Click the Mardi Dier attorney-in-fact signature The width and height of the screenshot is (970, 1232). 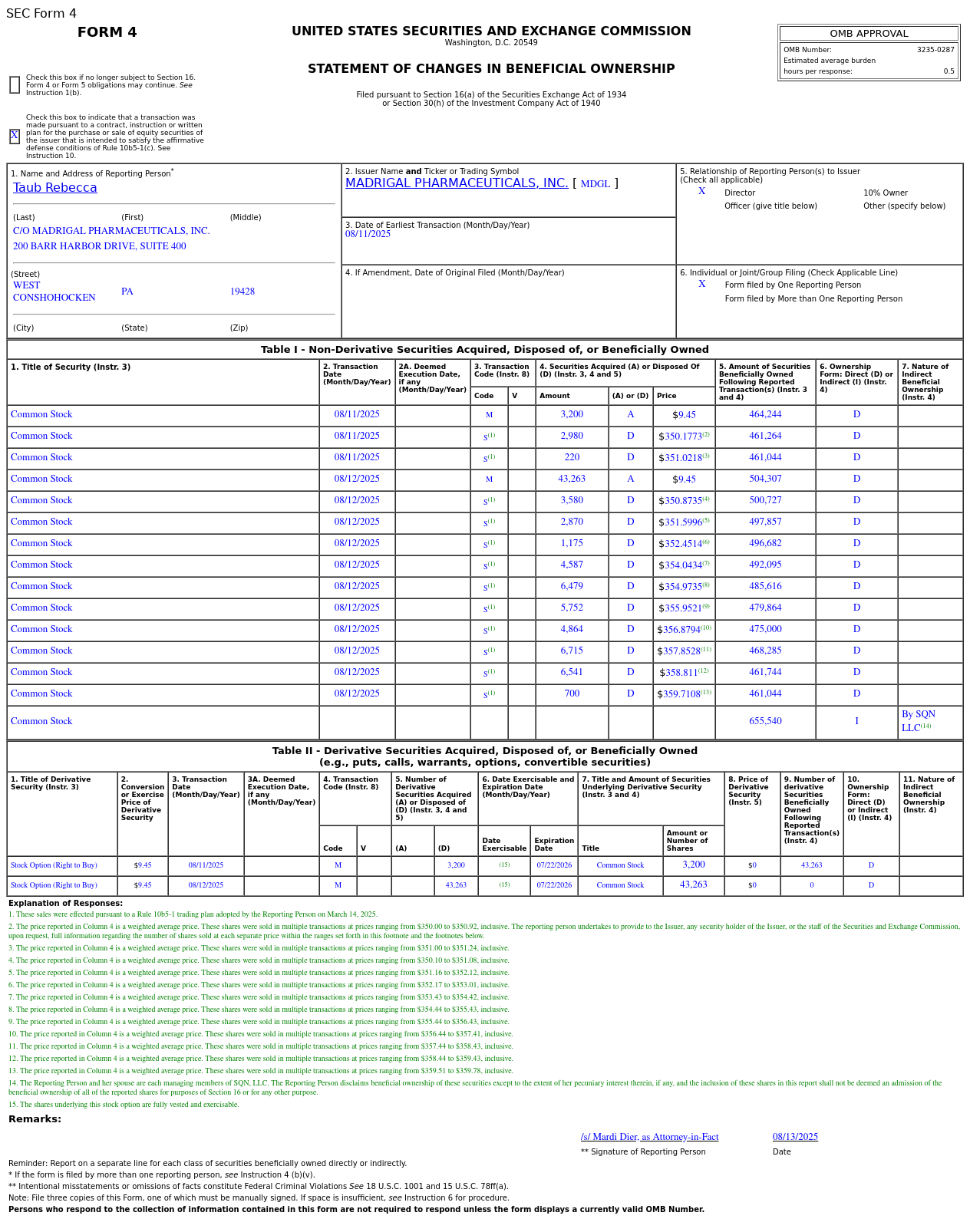click(650, 1137)
